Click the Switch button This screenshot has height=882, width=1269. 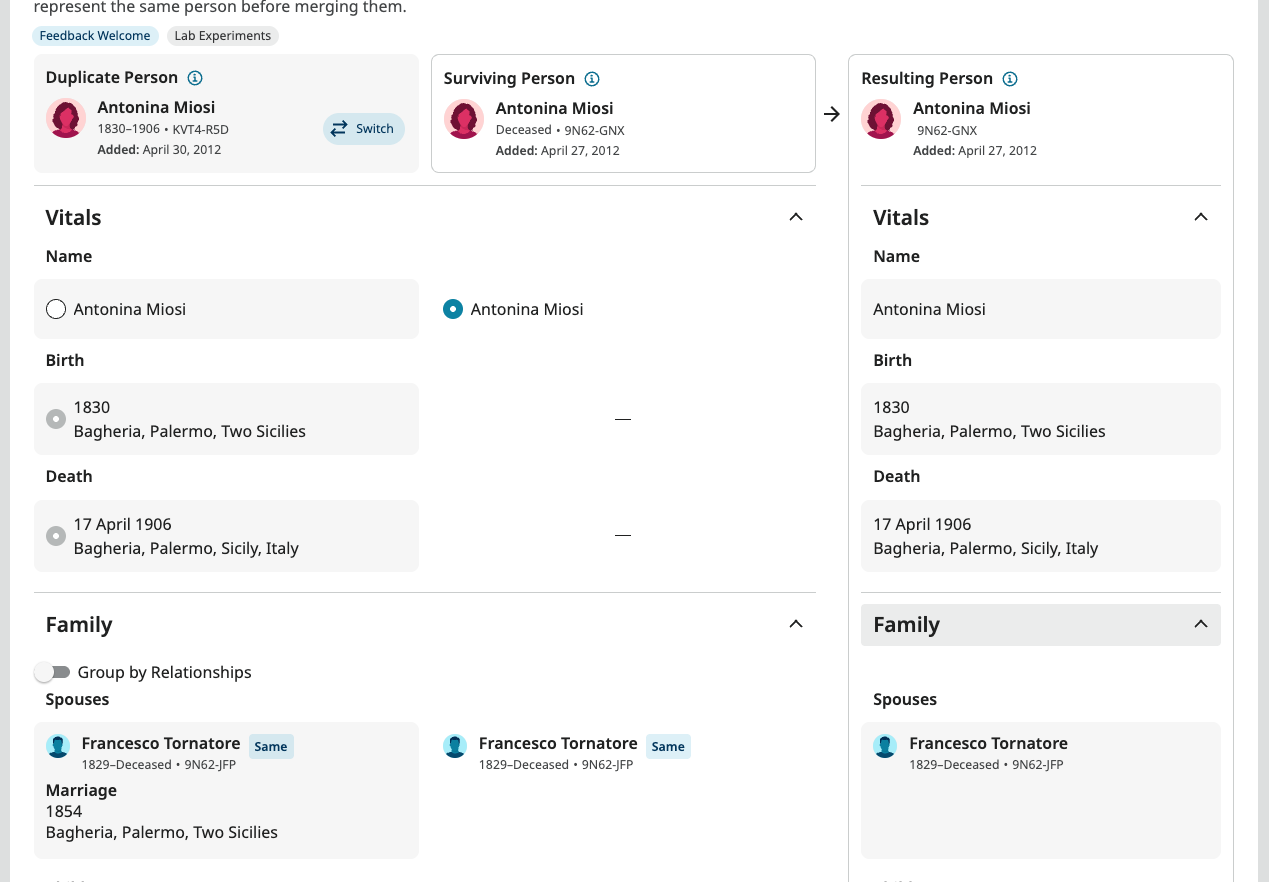364,128
